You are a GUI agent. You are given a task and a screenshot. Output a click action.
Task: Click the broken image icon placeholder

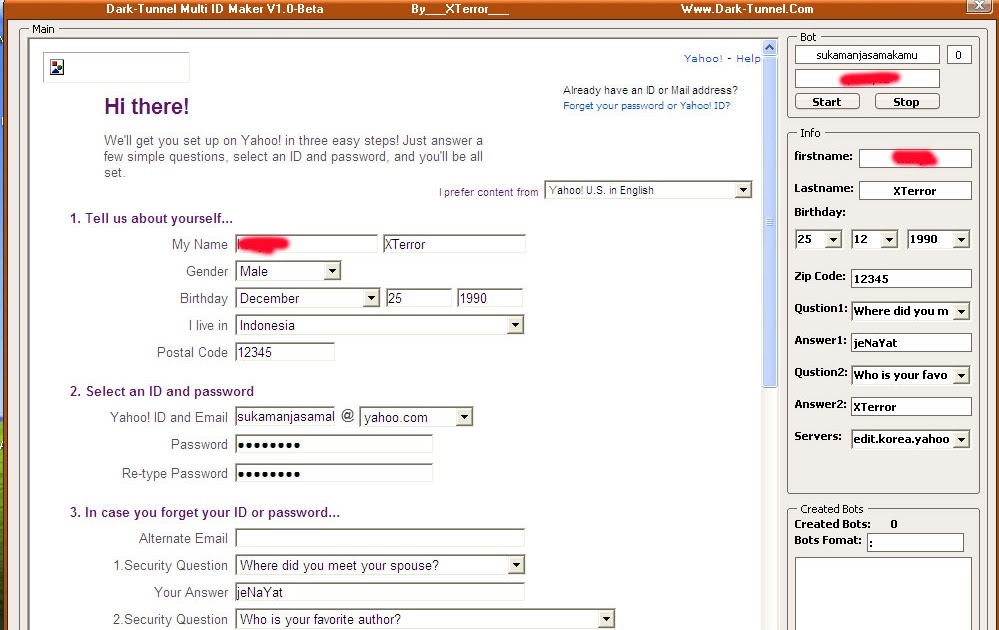coord(57,67)
